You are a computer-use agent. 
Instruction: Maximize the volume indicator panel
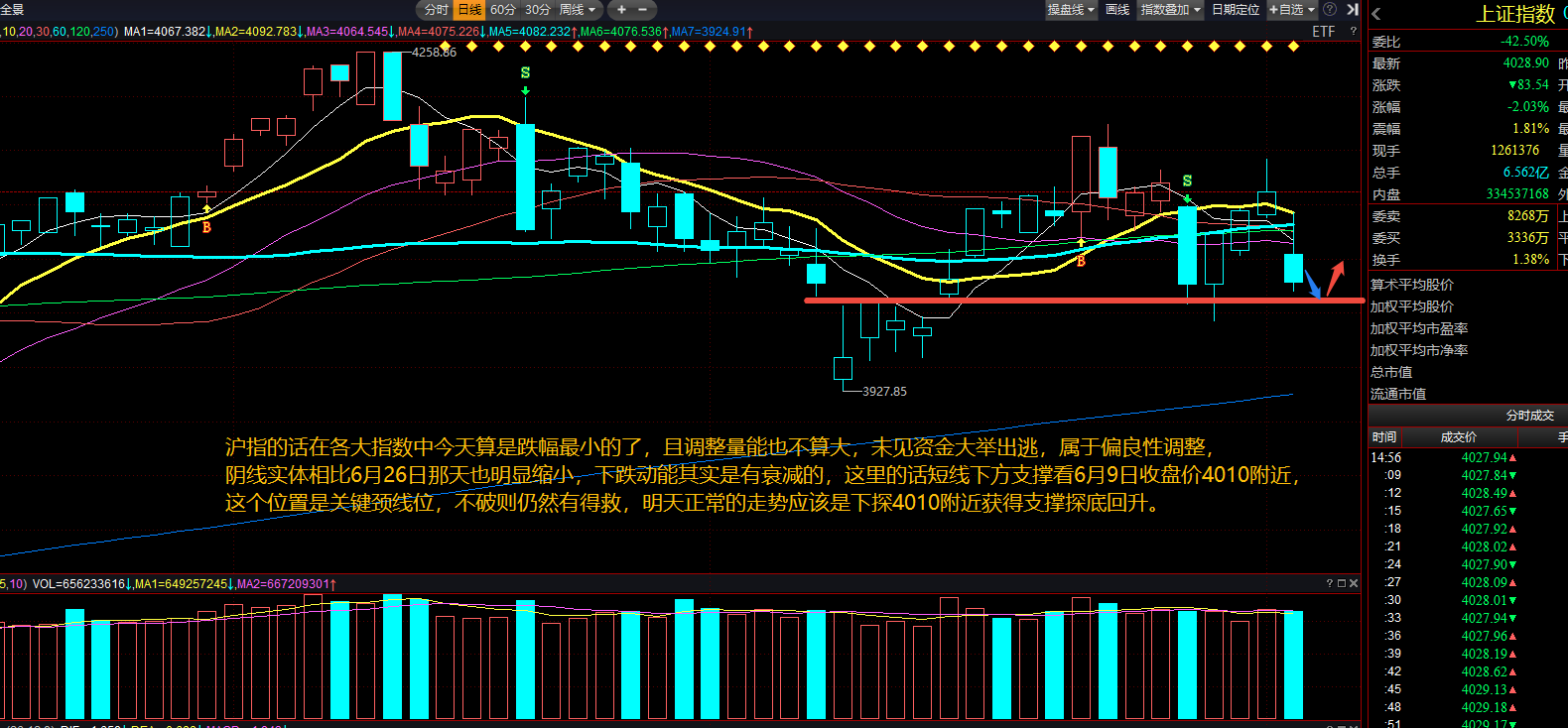click(1342, 583)
